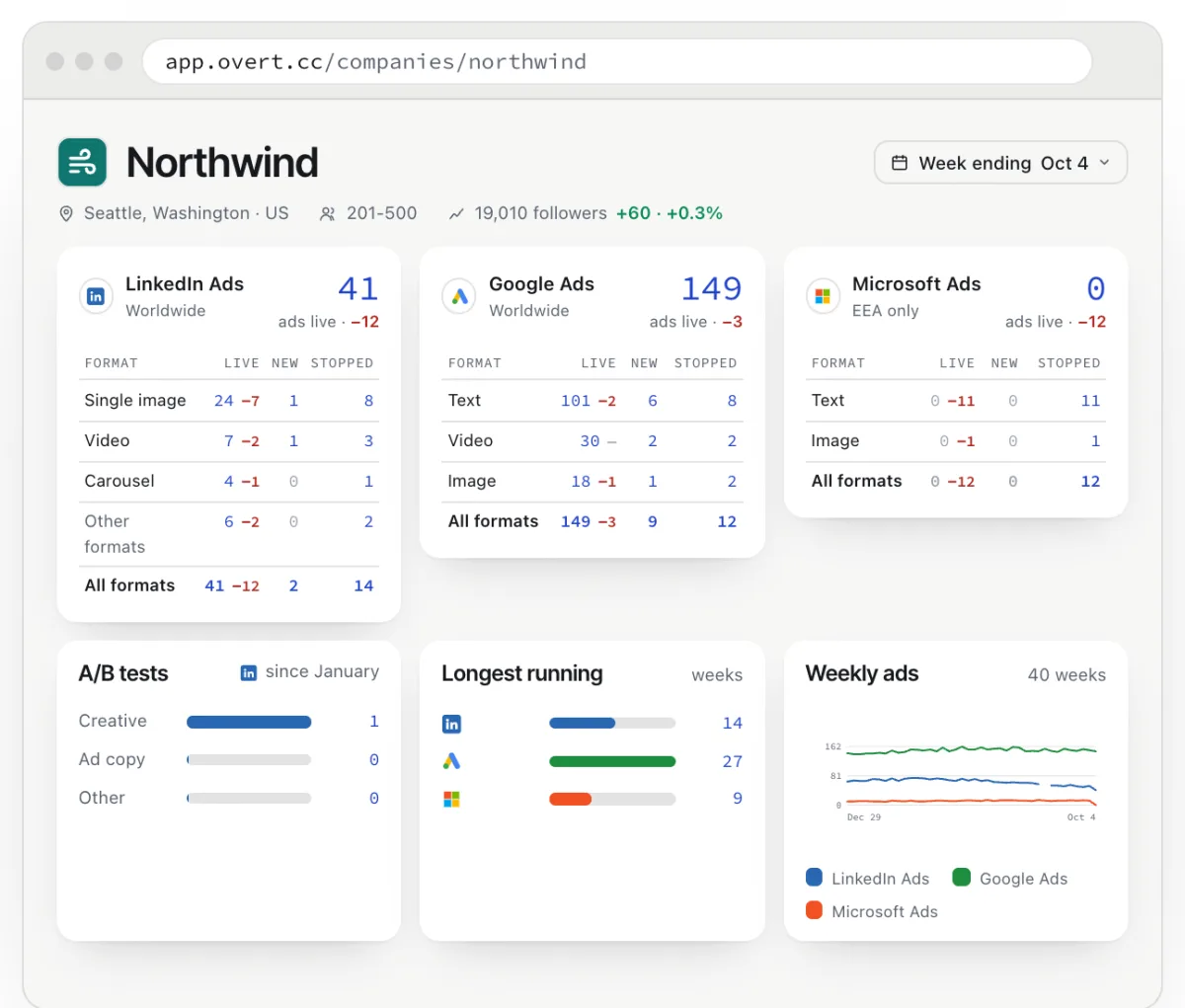The image size is (1185, 1008).
Task: Click the 19,010 followers text
Action: coord(540,213)
